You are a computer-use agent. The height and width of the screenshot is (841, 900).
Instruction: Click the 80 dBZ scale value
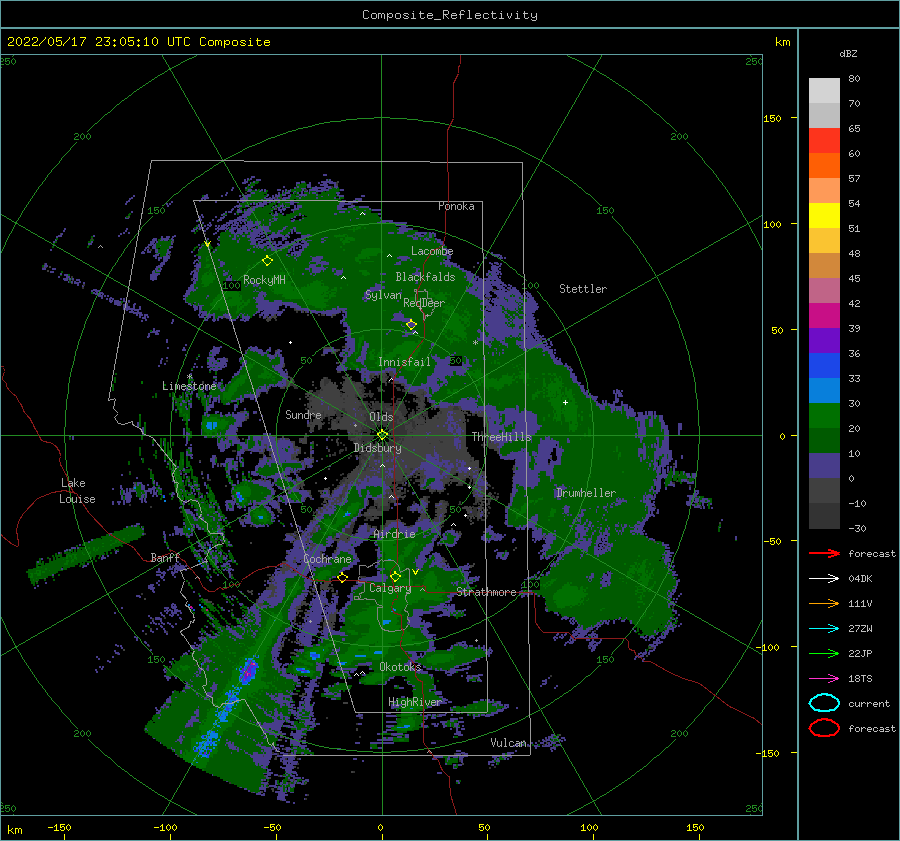(x=854, y=79)
